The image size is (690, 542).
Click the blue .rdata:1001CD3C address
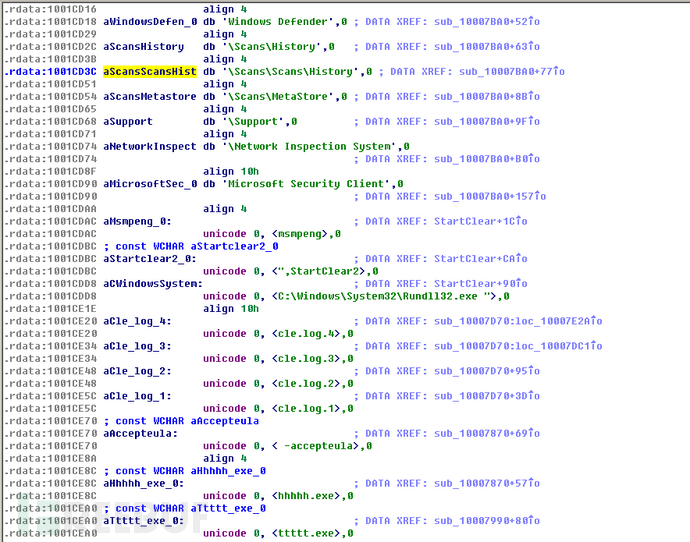coord(50,72)
